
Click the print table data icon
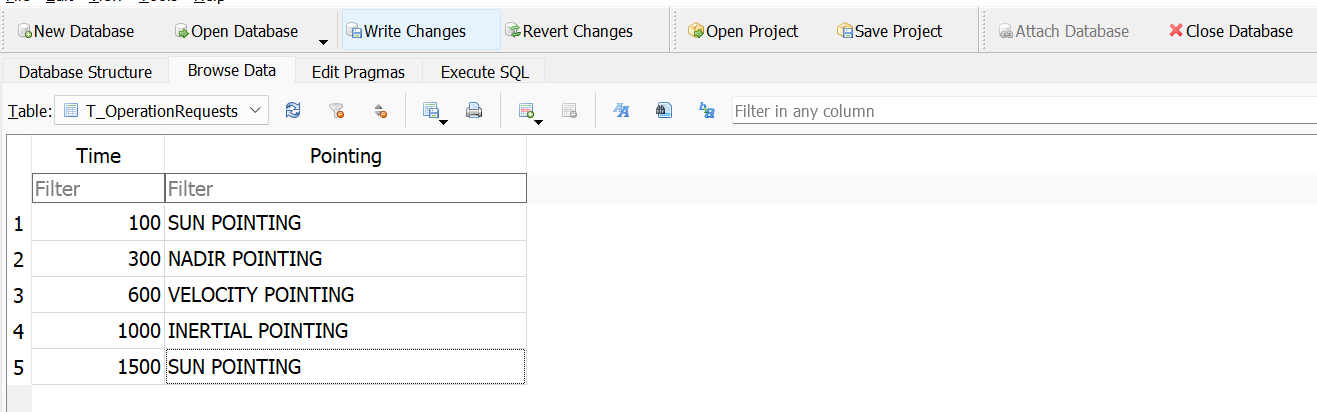474,111
